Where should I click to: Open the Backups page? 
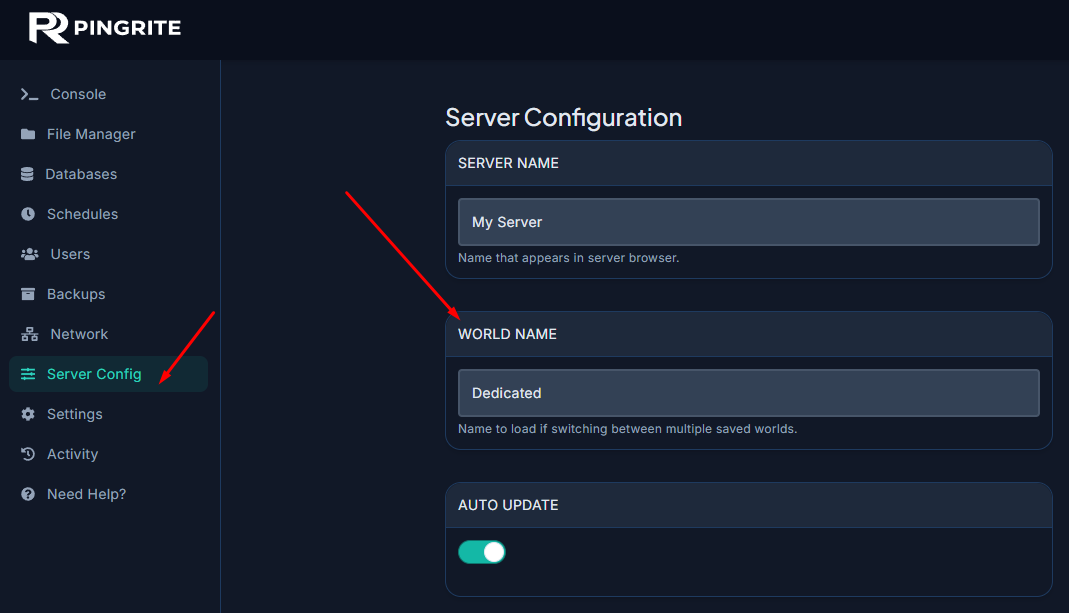point(76,294)
